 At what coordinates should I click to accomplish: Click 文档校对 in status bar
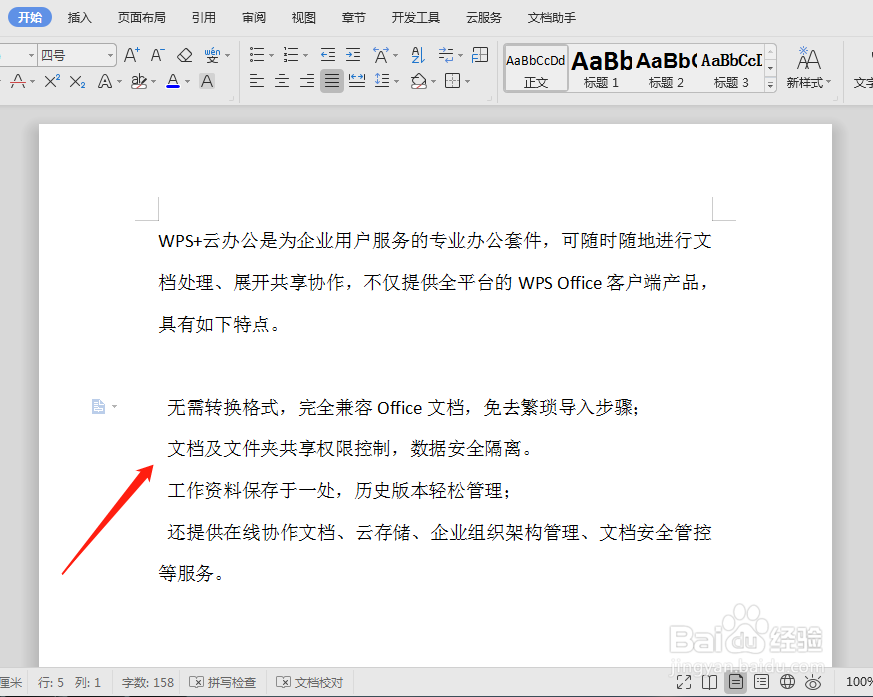[310, 683]
